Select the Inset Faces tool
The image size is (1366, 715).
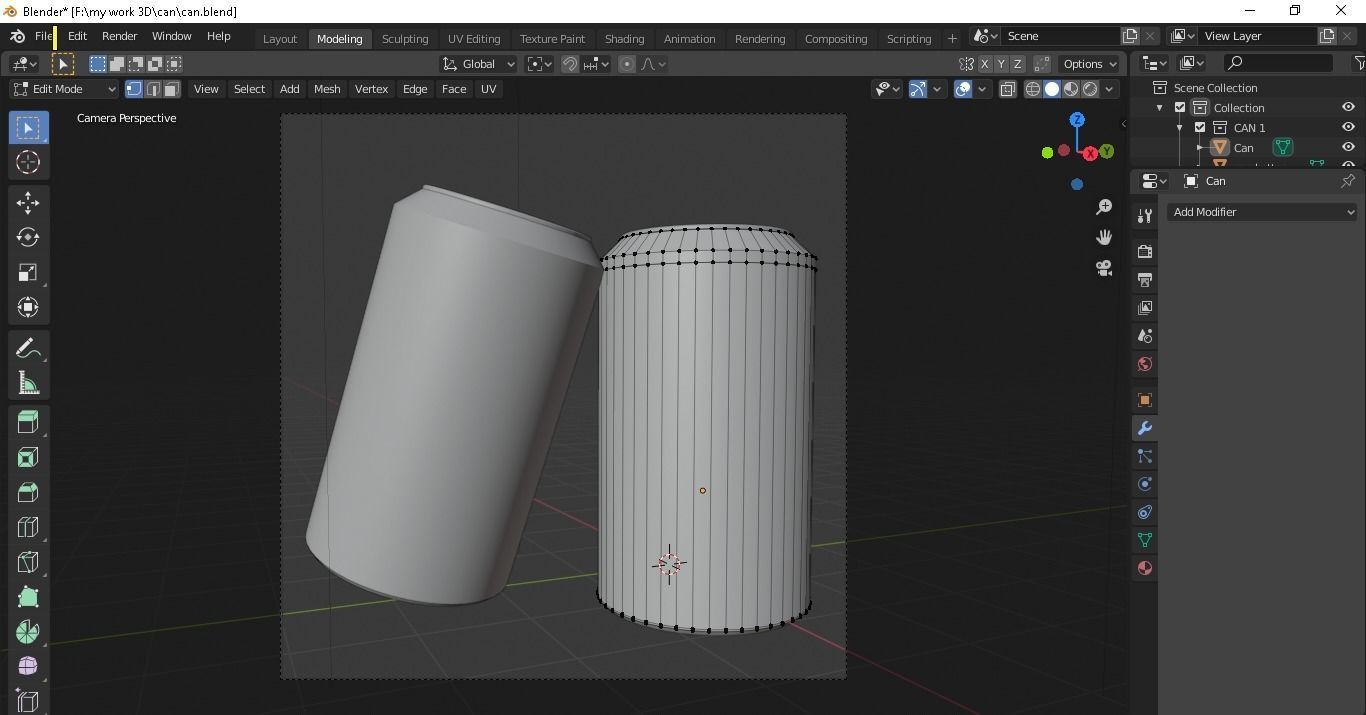point(28,458)
